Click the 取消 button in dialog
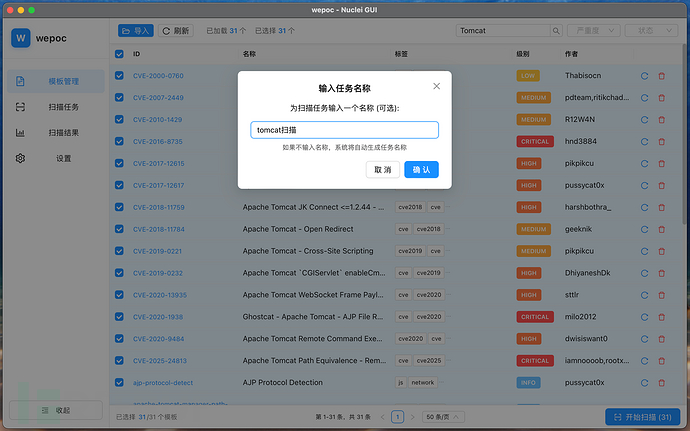Screen dimensions: 690x431 tap(383, 170)
